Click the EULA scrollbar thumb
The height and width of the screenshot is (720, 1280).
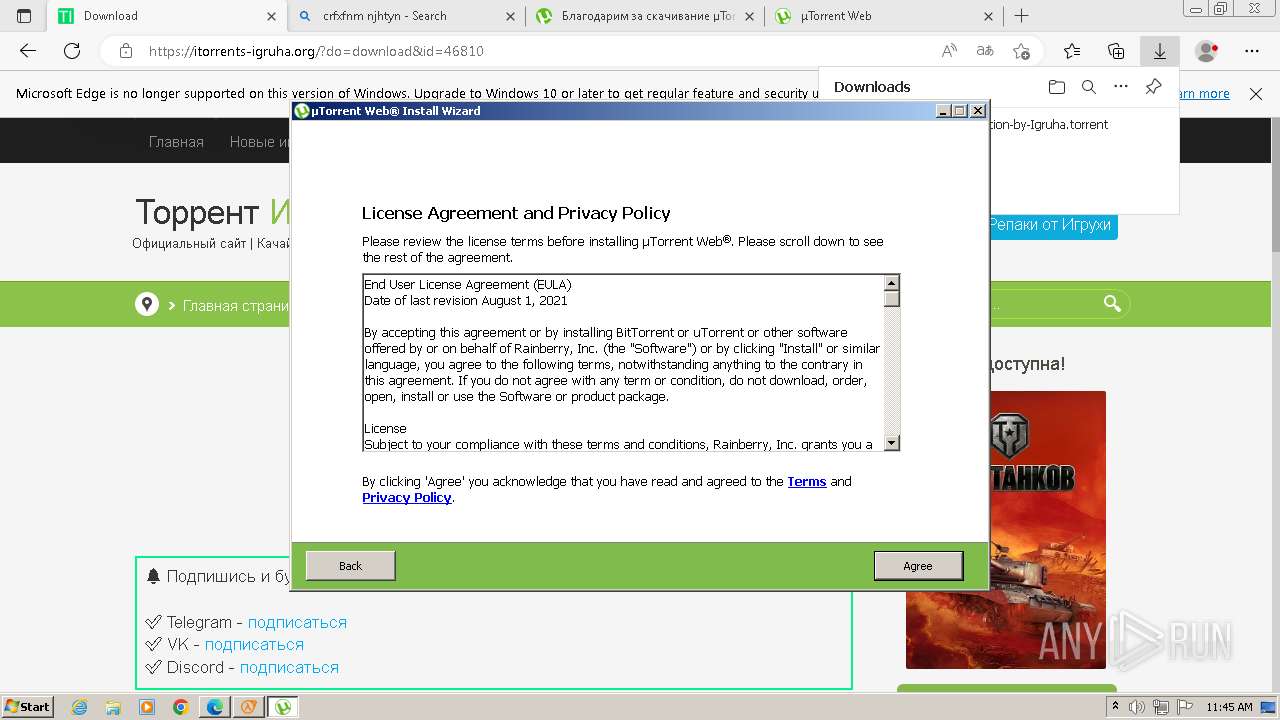[x=892, y=298]
